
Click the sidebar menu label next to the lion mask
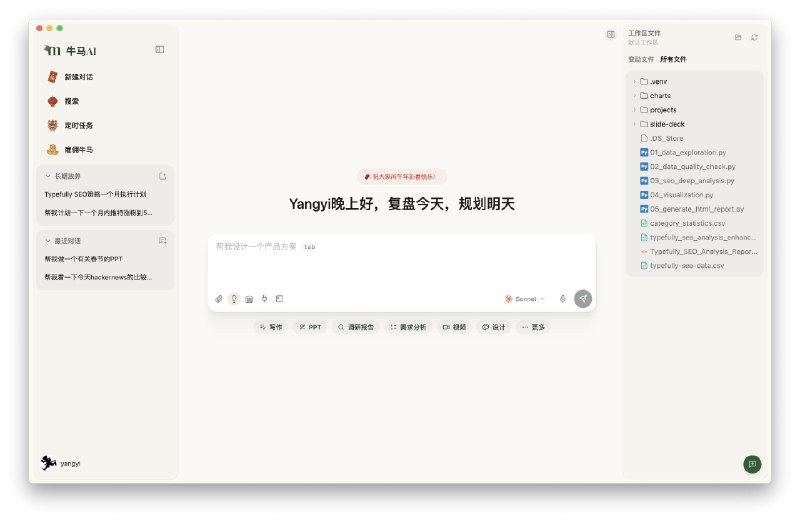(79, 125)
